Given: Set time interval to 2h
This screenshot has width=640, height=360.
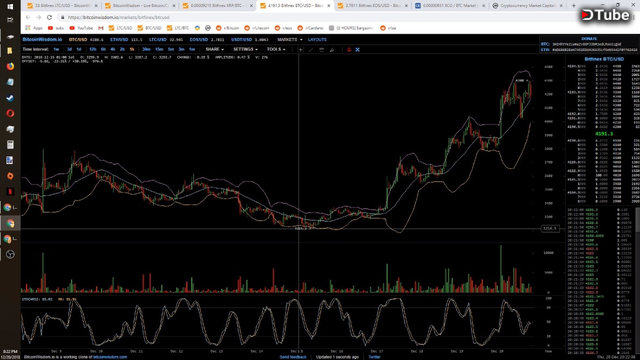Looking at the screenshot, I should click(122, 49).
